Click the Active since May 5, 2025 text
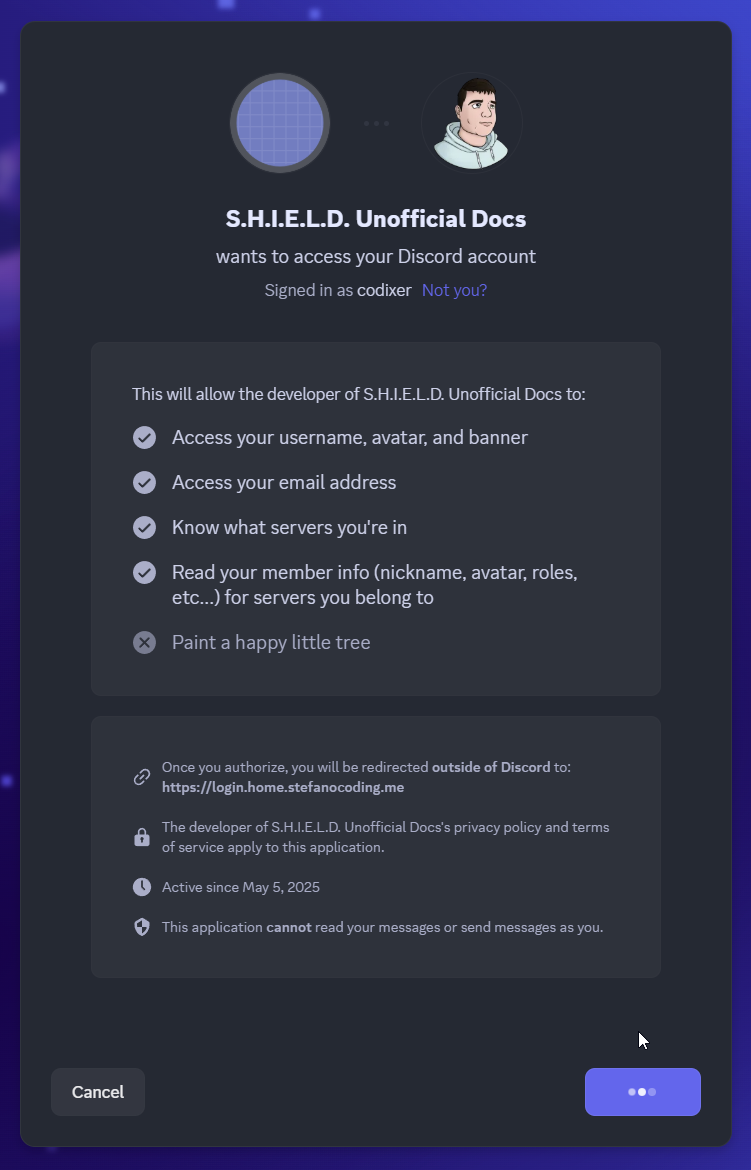 pyautogui.click(x=240, y=887)
